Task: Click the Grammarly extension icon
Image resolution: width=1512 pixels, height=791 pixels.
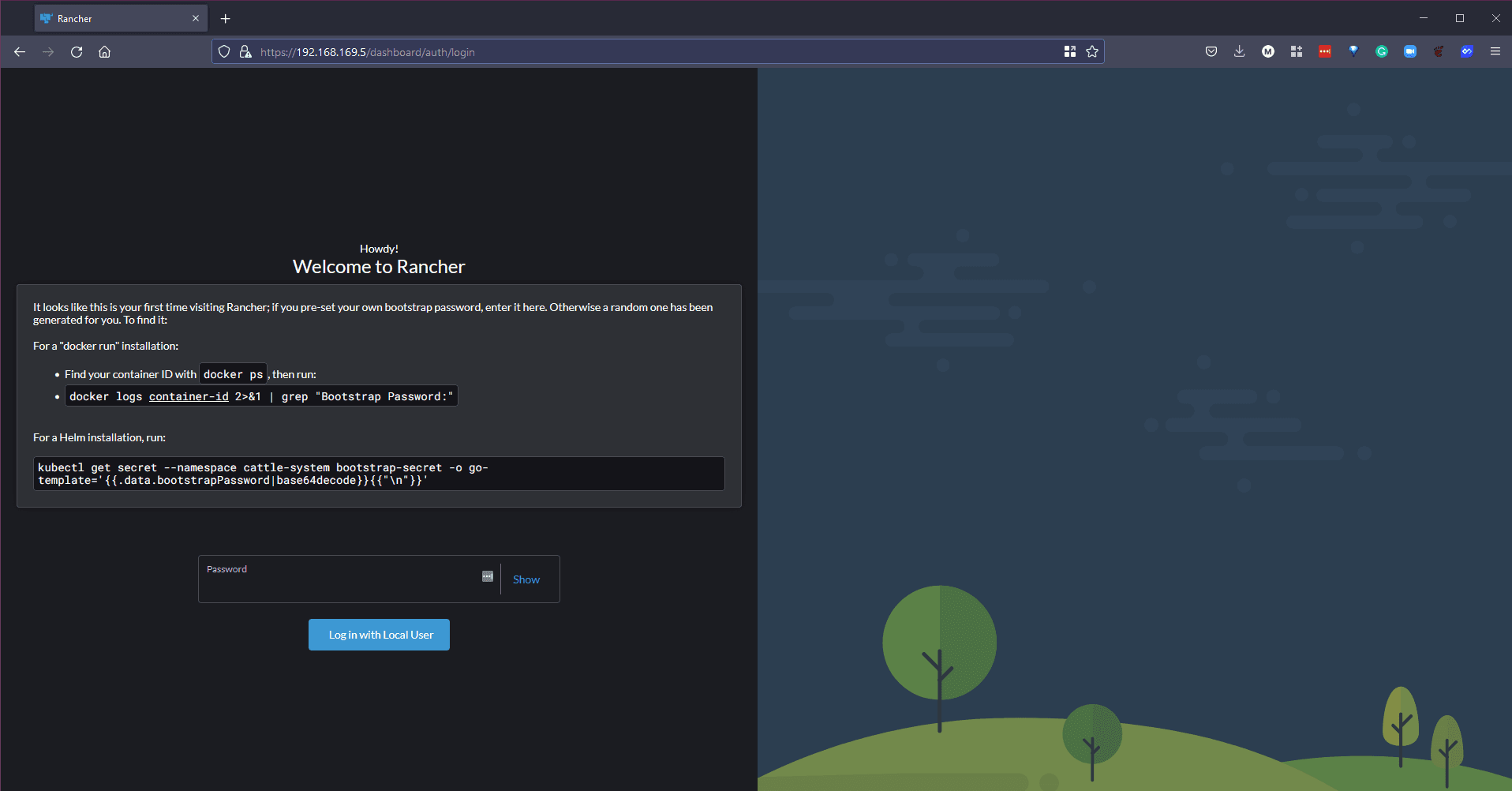Action: point(1381,52)
